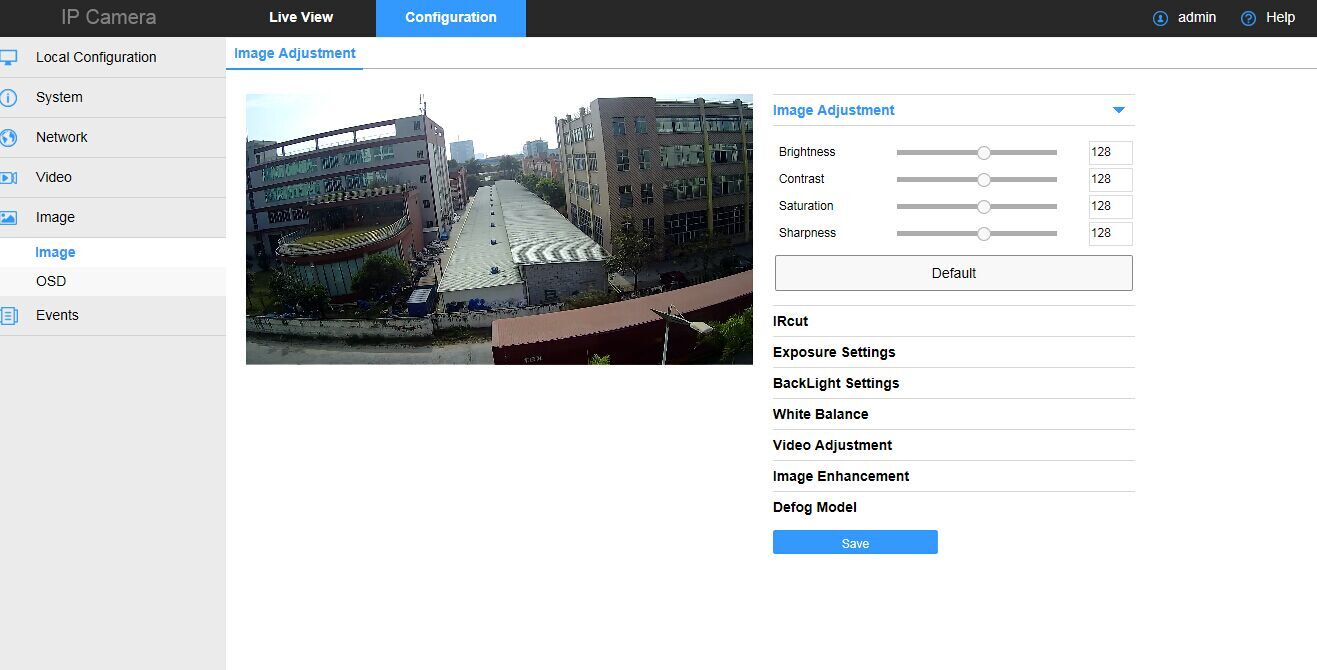The width and height of the screenshot is (1317, 670).
Task: Expand the Defog Model section
Action: [x=814, y=507]
